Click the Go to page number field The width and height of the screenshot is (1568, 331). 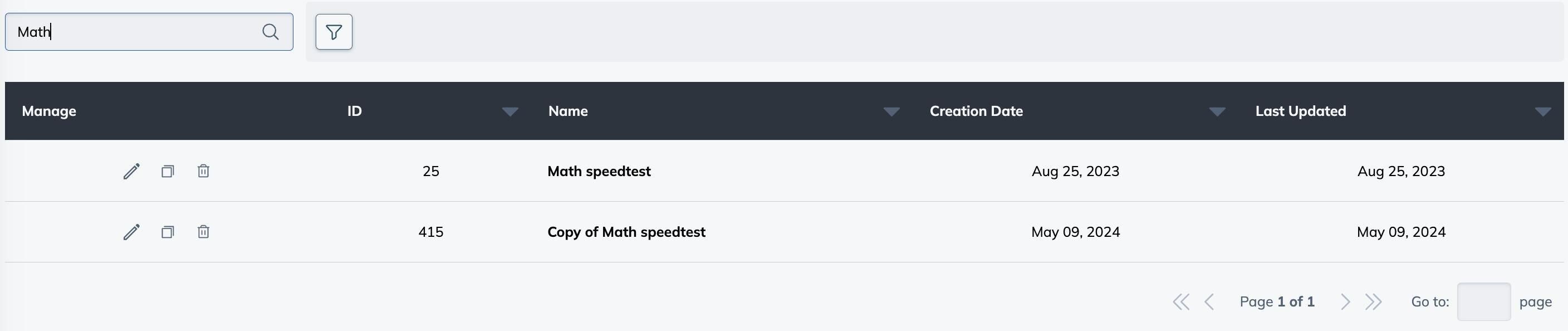(x=1483, y=301)
